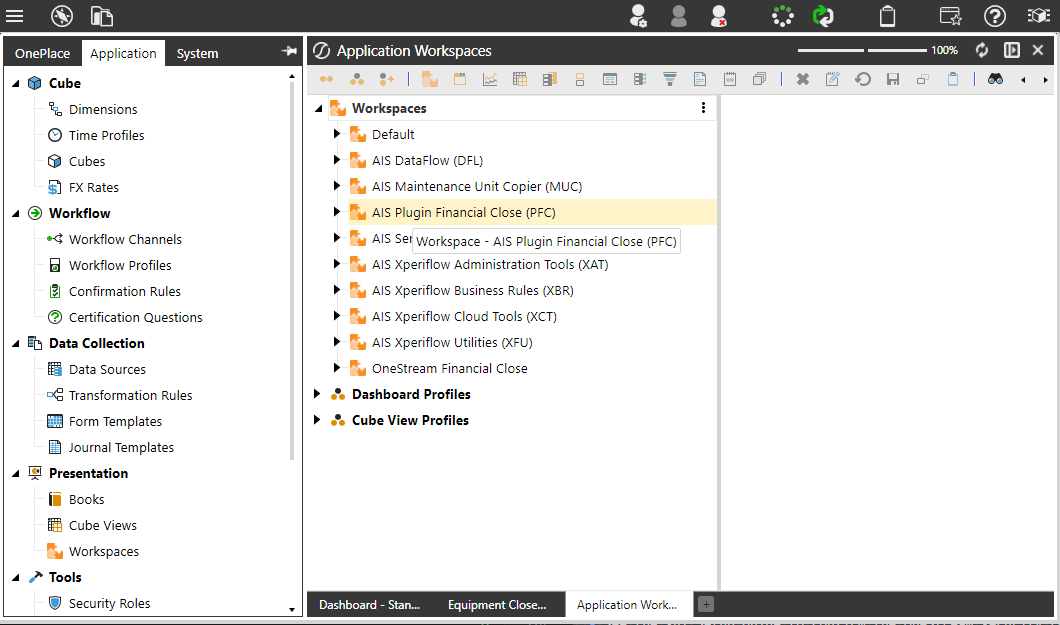Viewport: 1060px width, 625px height.
Task: Expand the Dashboard Profiles node
Action: pyautogui.click(x=316, y=394)
